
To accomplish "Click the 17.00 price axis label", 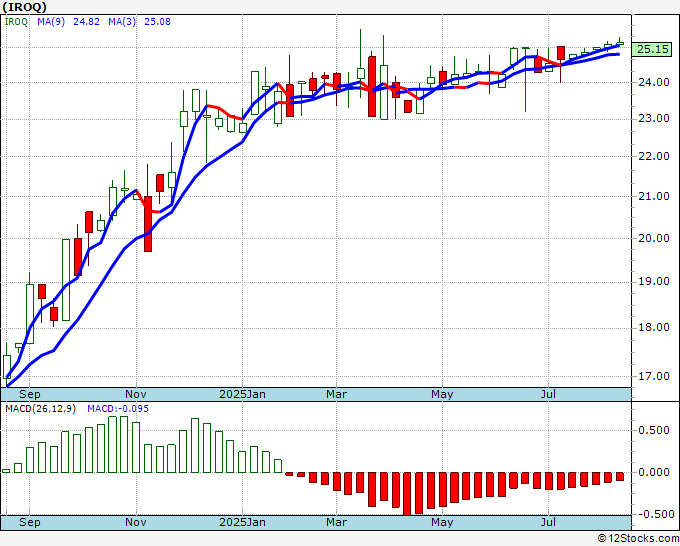I will pos(654,376).
